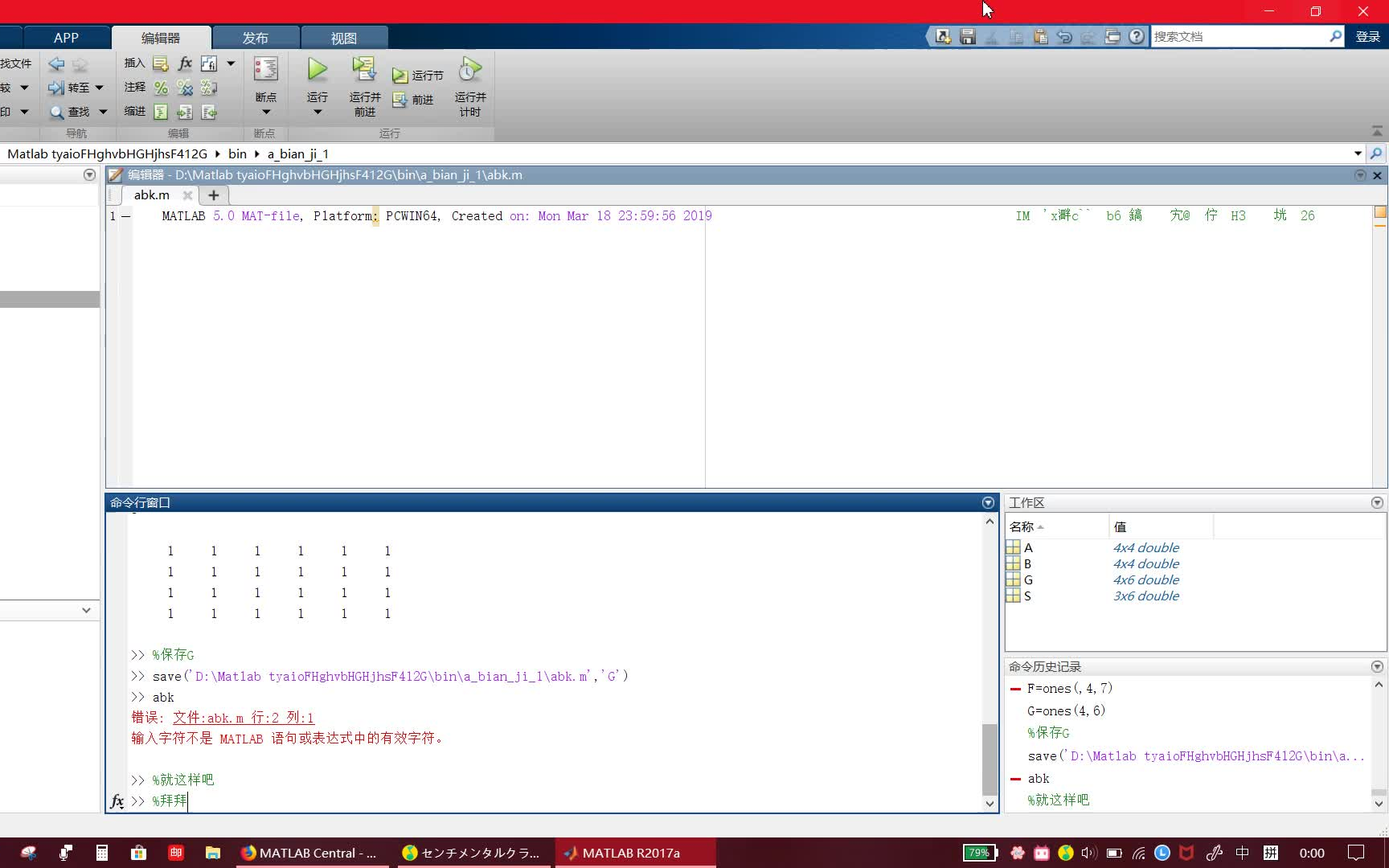Click the path bar search icon

(x=1376, y=154)
